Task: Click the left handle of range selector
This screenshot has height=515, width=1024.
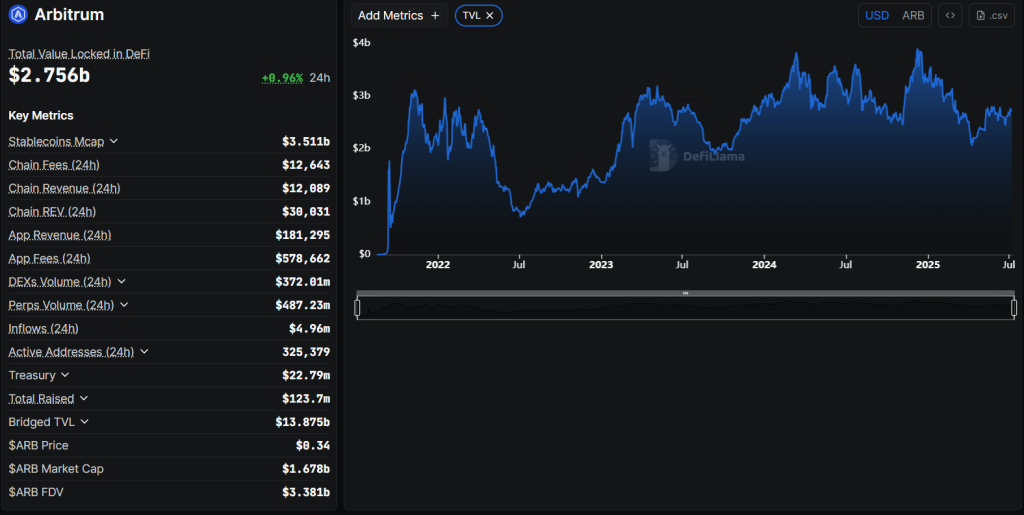Action: [x=357, y=308]
